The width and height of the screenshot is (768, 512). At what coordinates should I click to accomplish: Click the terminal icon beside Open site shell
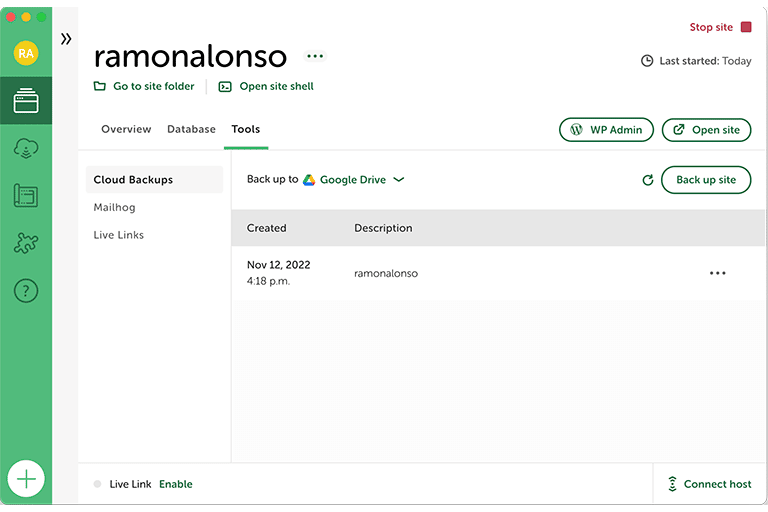tap(225, 87)
